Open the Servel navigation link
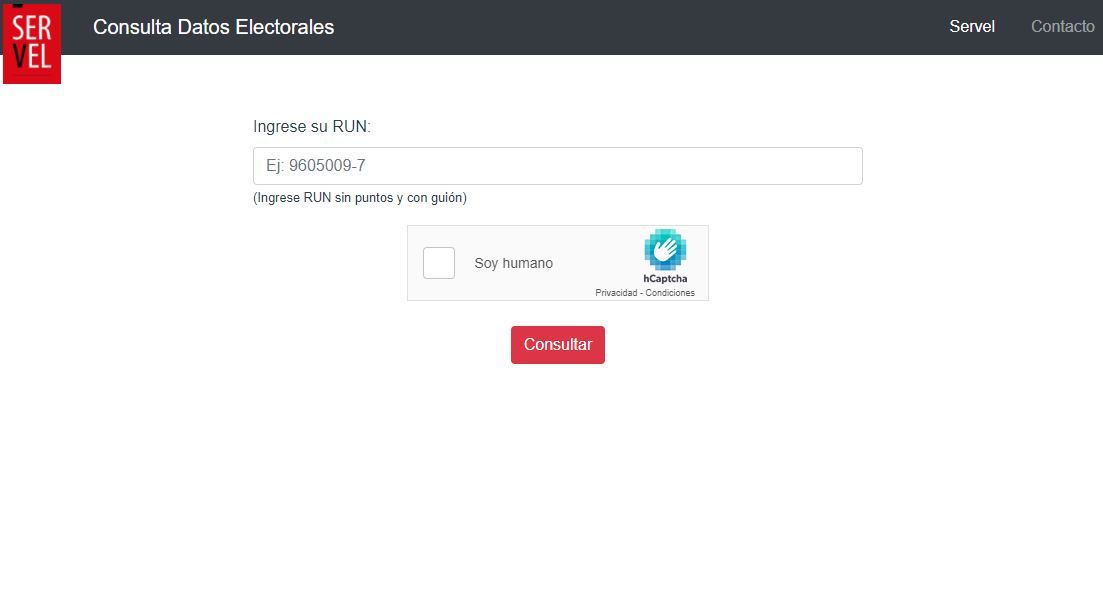 tap(971, 27)
